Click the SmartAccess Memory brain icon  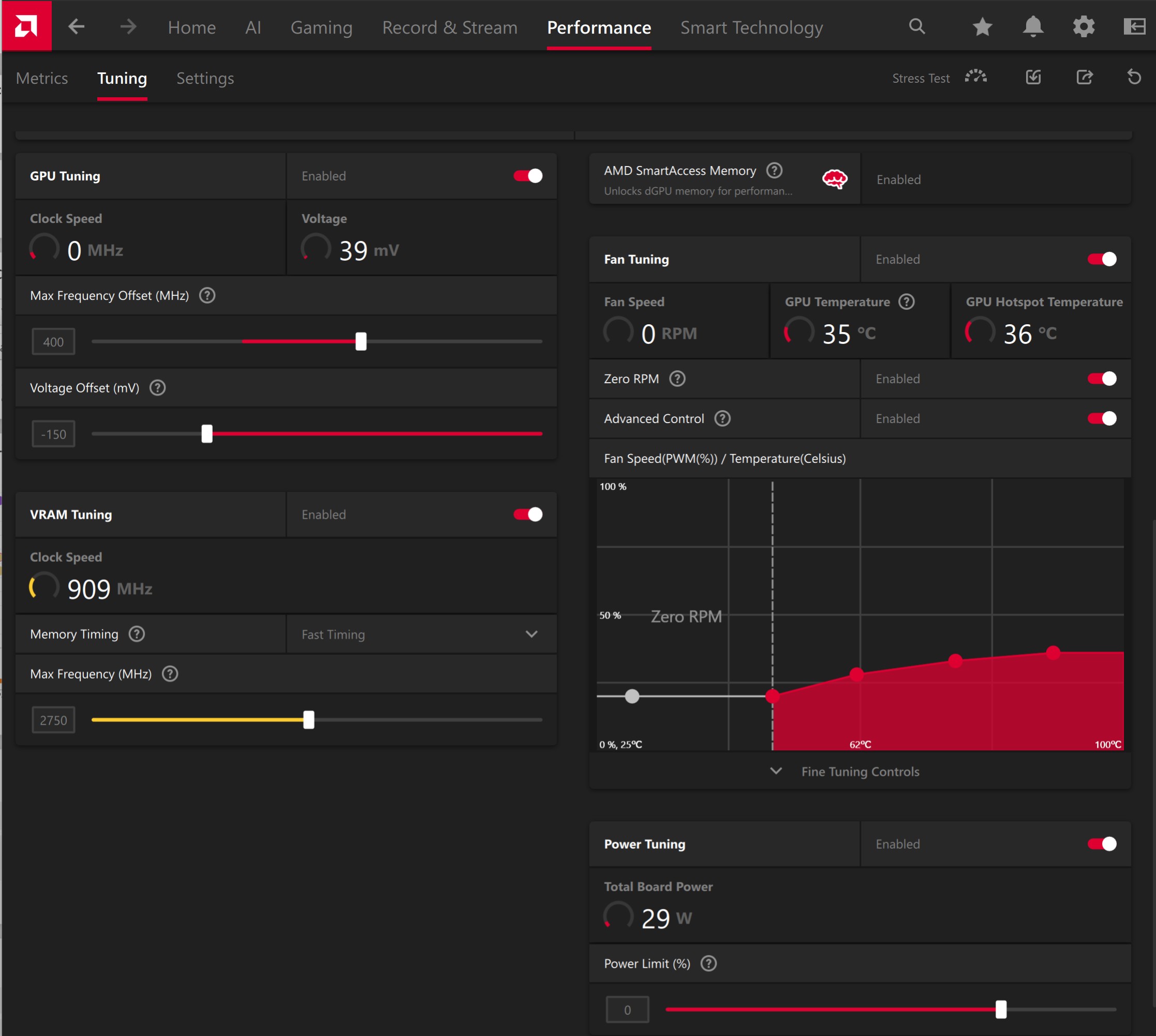(x=835, y=179)
